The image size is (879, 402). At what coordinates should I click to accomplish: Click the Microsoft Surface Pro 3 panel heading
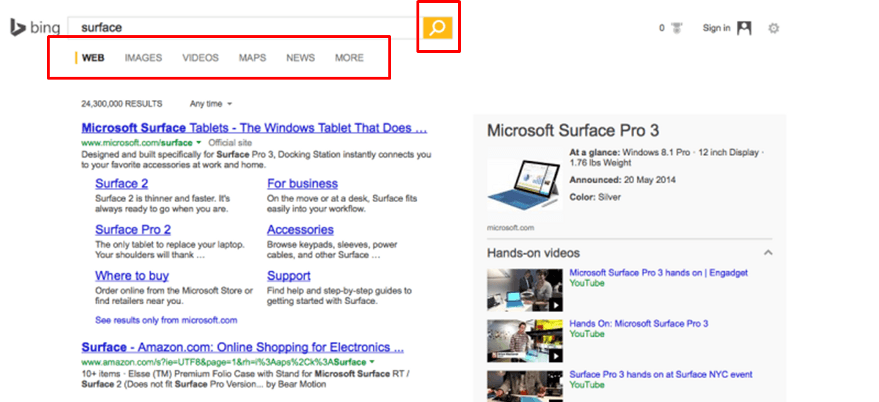point(573,131)
